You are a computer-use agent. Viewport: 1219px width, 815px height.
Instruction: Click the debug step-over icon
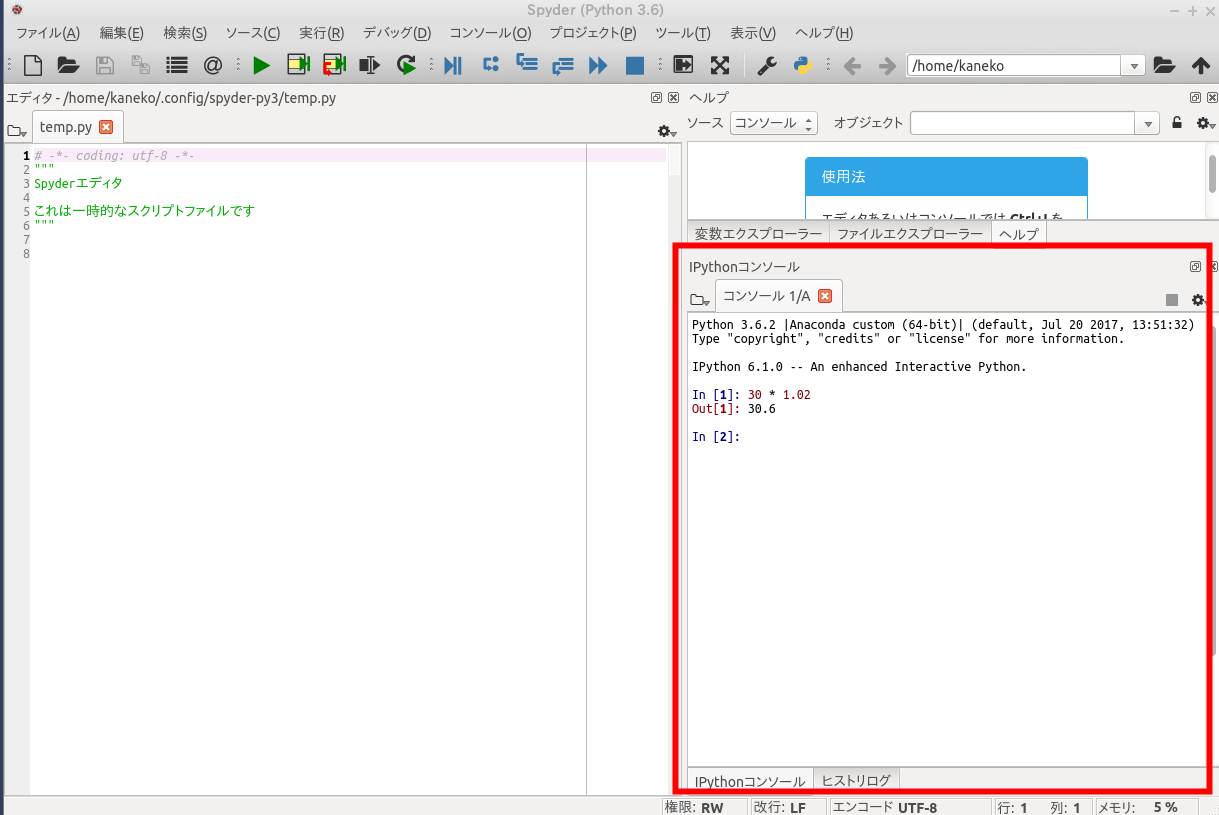490,65
